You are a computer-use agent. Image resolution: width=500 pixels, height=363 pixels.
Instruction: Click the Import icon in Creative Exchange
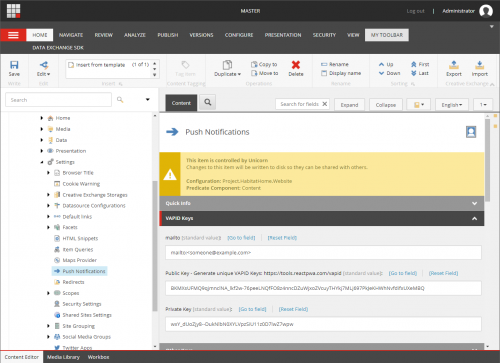(x=479, y=65)
